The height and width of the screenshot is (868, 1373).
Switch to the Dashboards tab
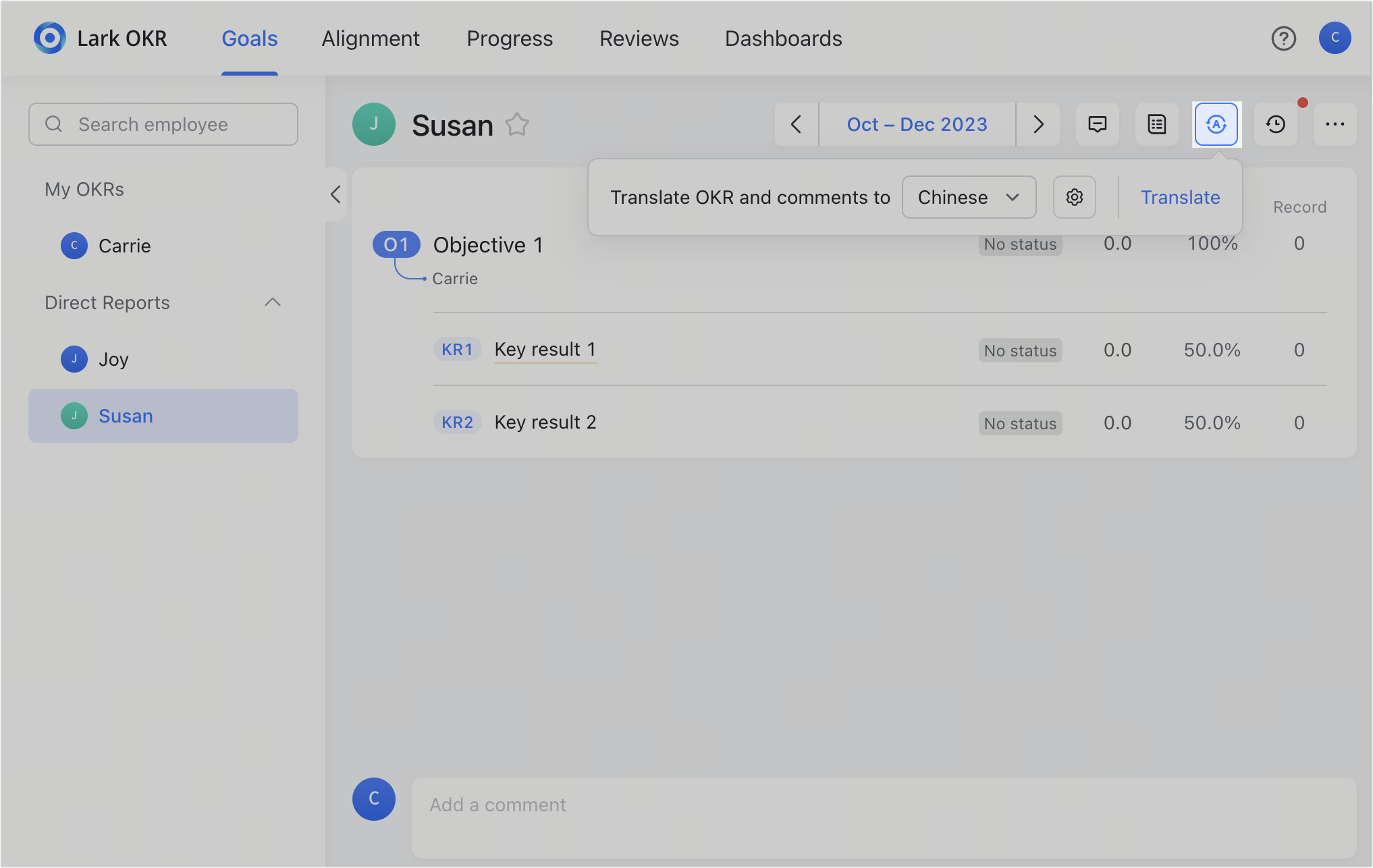783,38
